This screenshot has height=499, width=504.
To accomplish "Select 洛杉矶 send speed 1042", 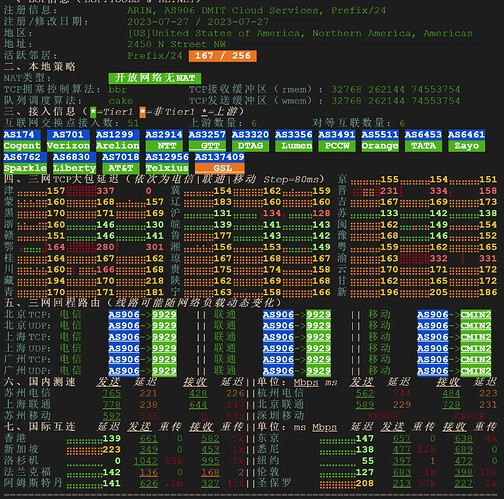I will click(x=146, y=461).
